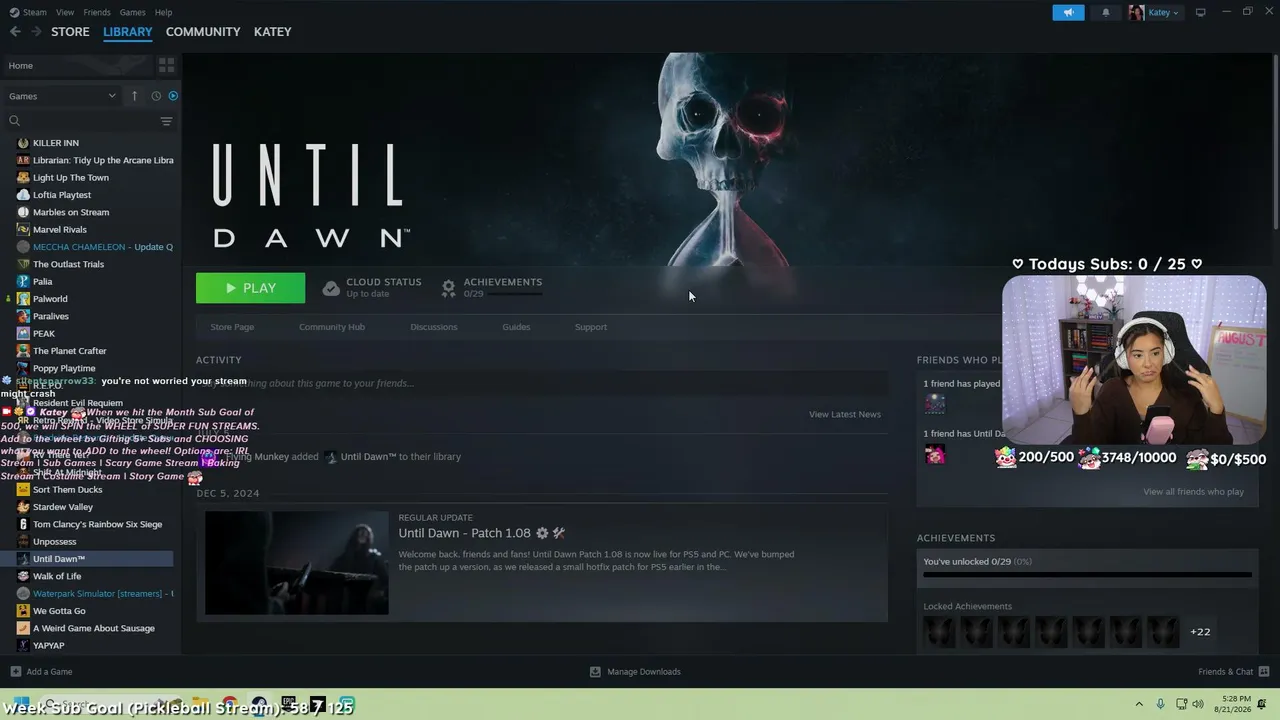Viewport: 1280px width, 720px height.
Task: Enter Big Picture mode icon
Action: [x=1201, y=12]
